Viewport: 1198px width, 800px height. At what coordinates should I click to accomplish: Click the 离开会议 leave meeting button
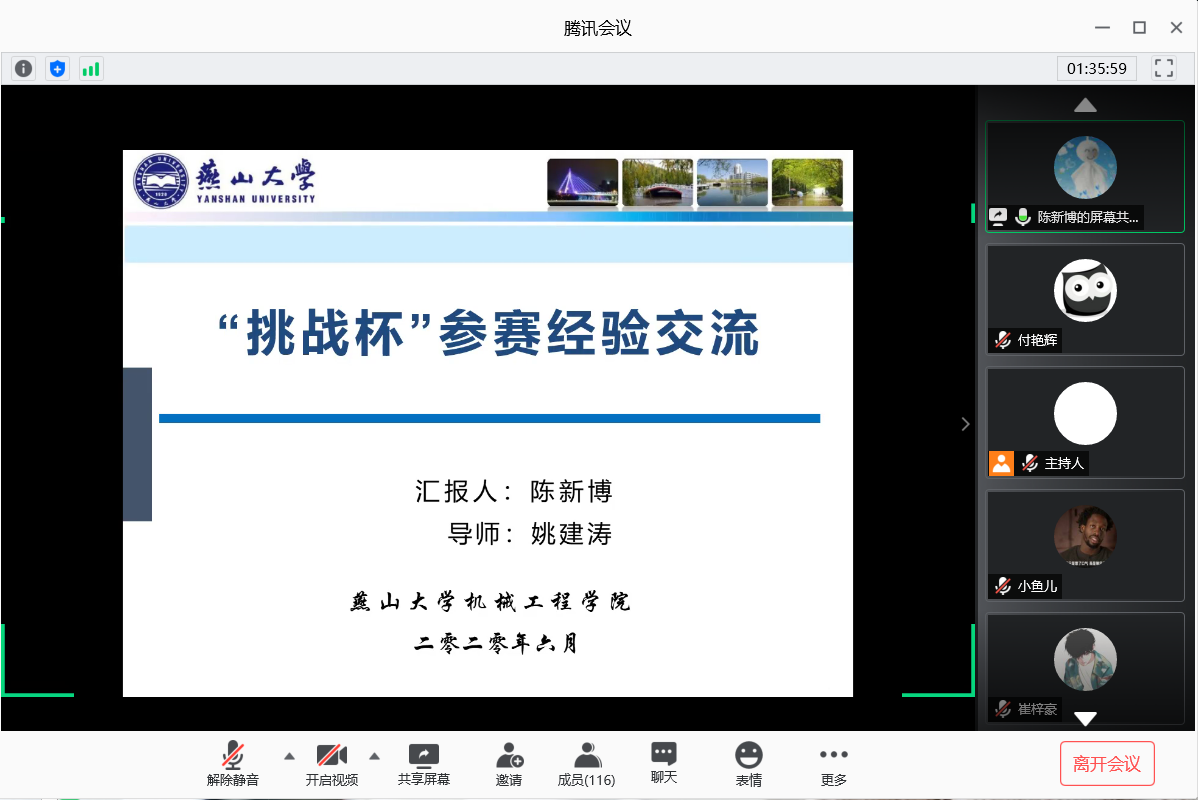tap(1107, 764)
